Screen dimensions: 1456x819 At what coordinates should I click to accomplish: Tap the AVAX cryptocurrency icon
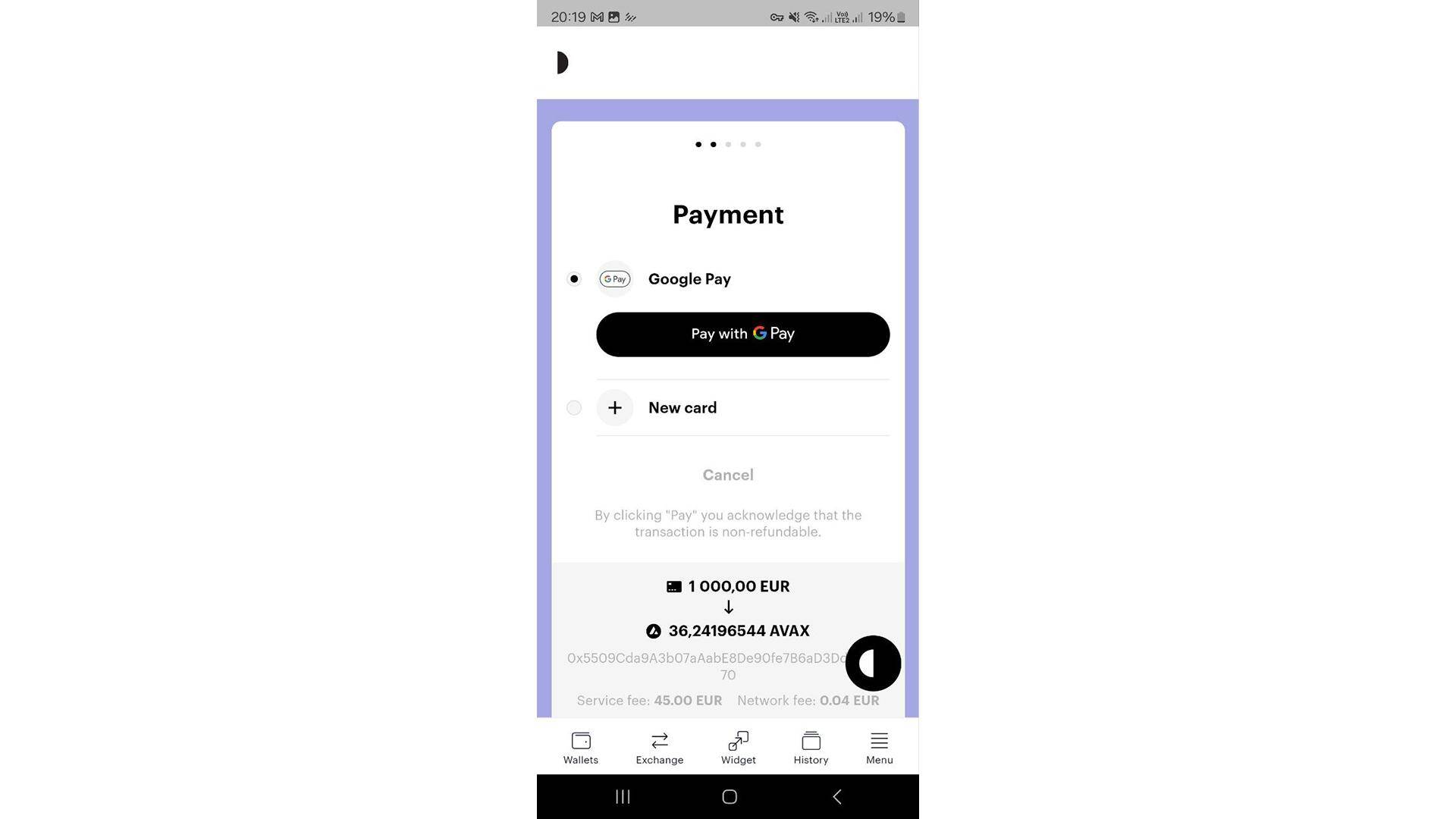click(653, 630)
